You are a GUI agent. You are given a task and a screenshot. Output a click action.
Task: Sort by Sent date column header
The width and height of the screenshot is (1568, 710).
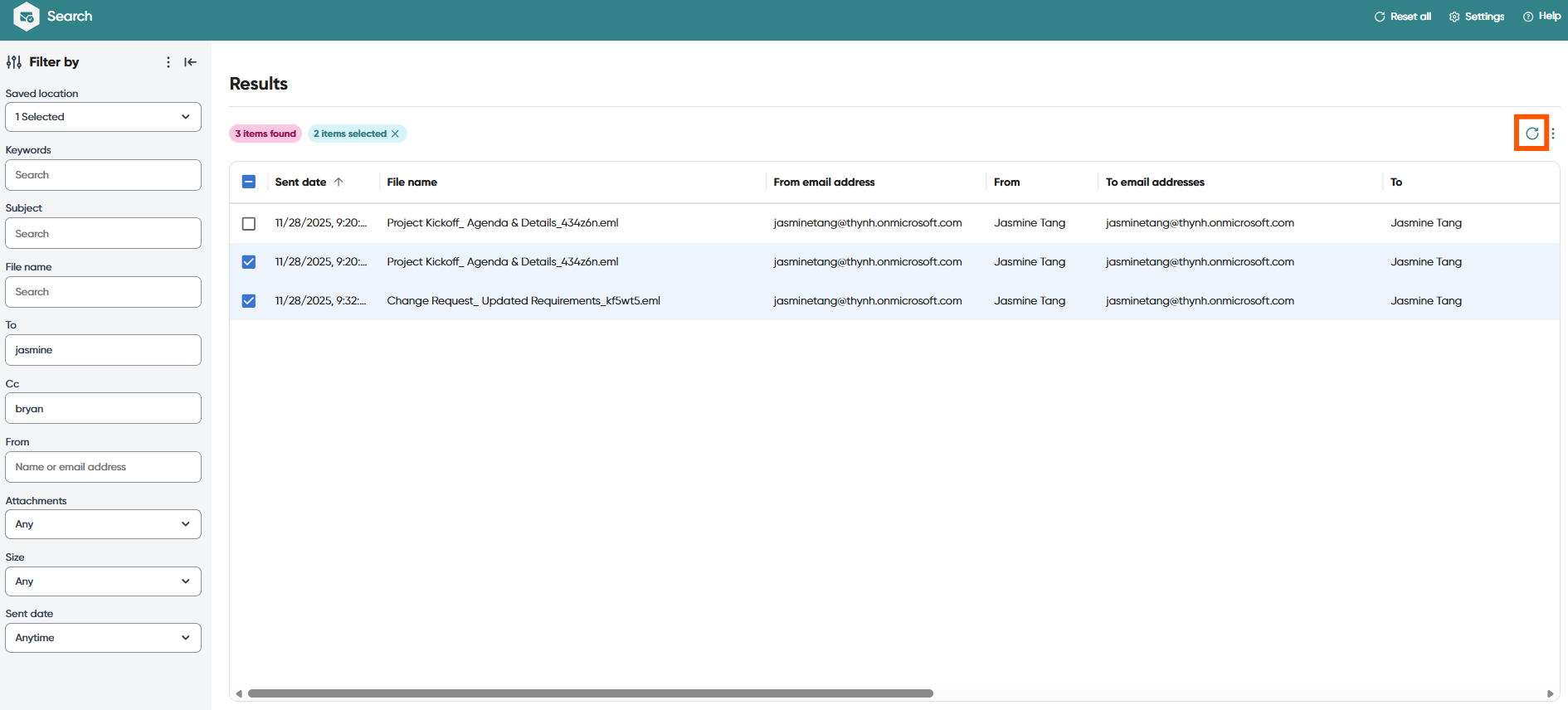[x=300, y=182]
